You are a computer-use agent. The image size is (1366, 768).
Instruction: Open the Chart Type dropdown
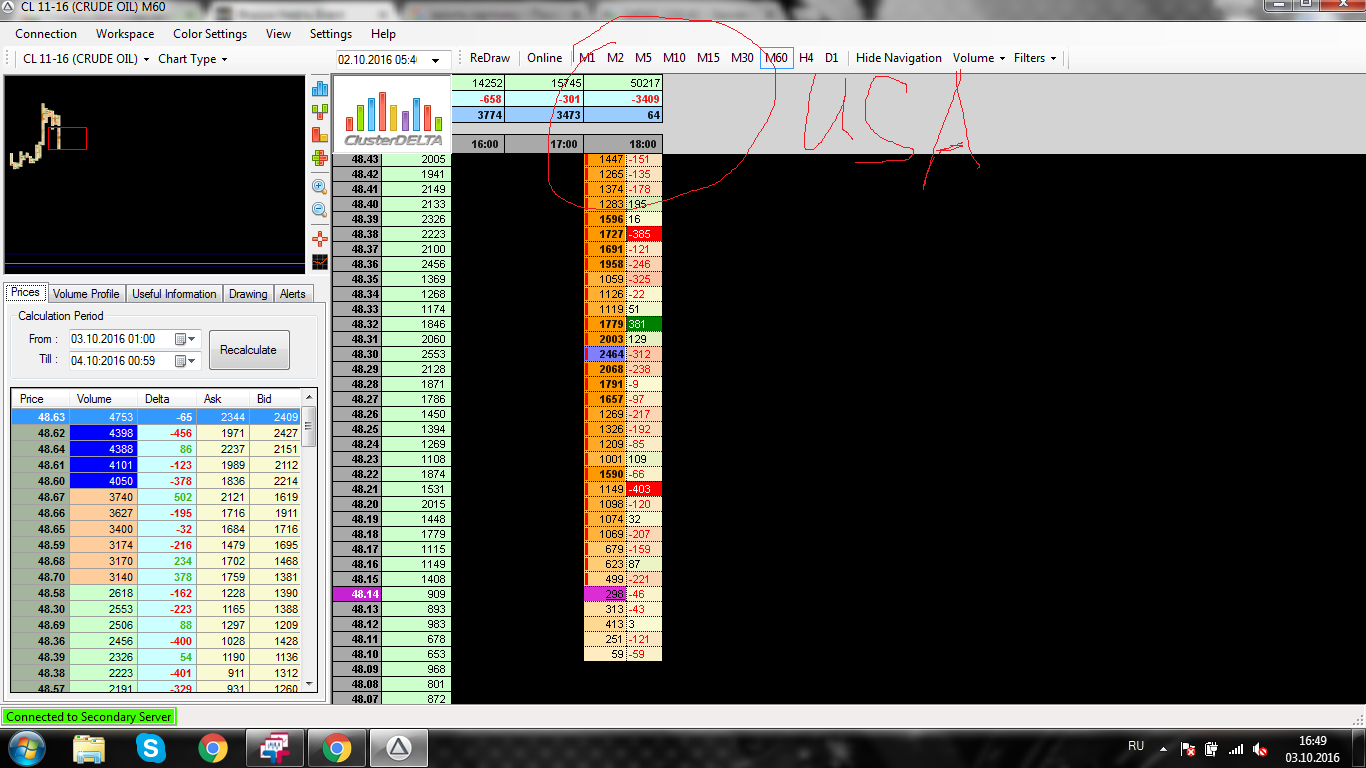[193, 59]
